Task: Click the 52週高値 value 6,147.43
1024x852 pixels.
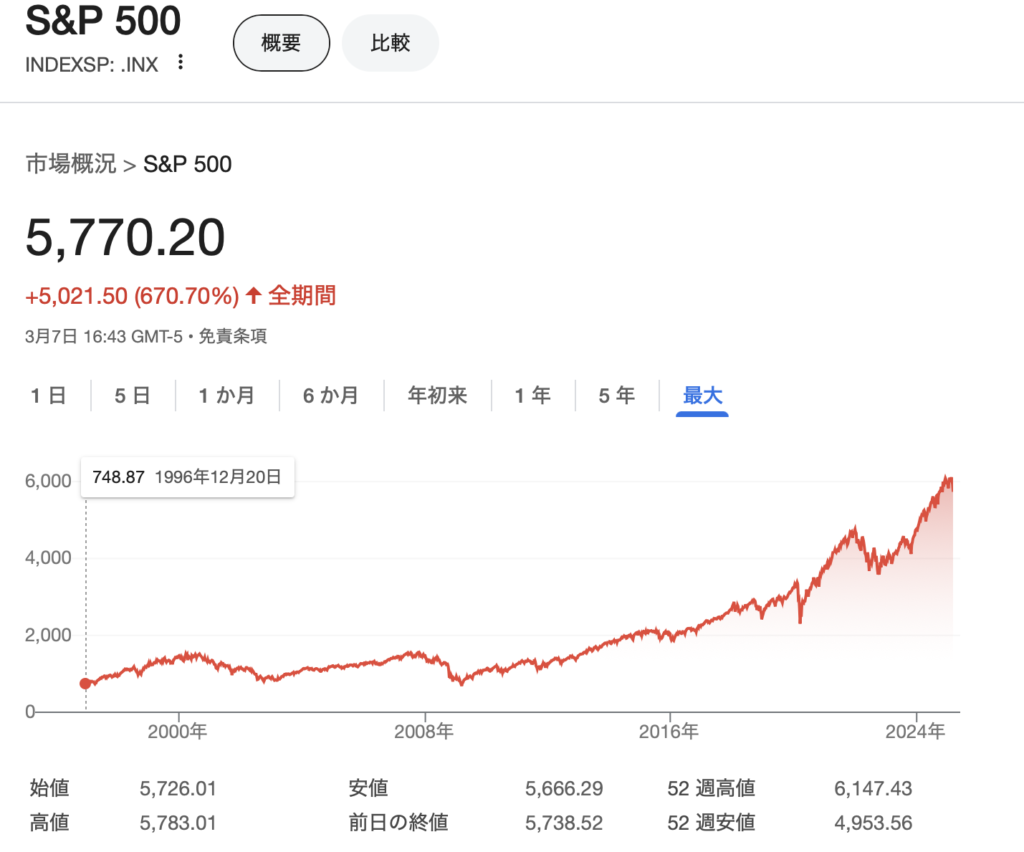Action: (x=872, y=789)
